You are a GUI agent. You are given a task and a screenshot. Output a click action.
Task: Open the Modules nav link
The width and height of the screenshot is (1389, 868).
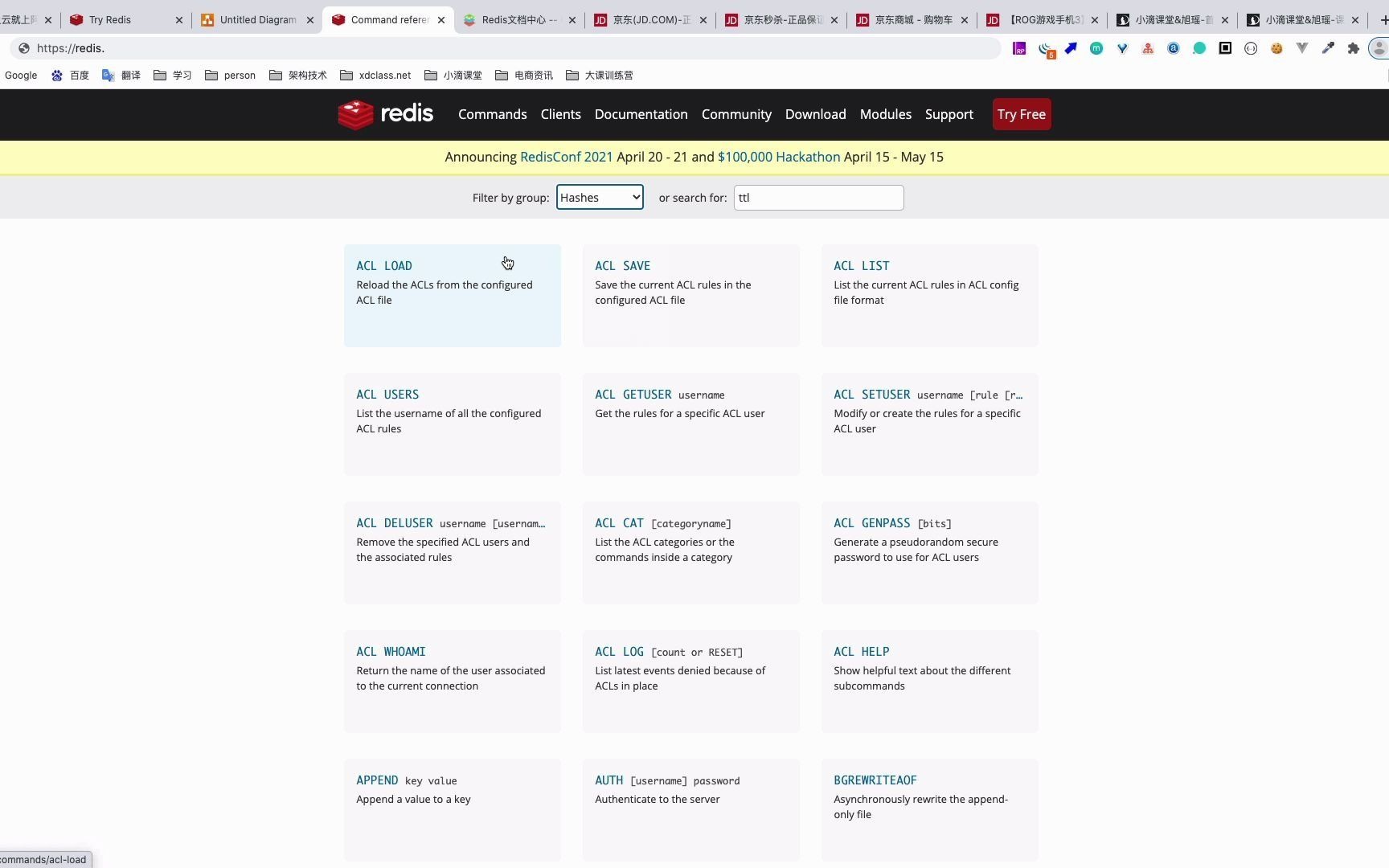point(886,114)
